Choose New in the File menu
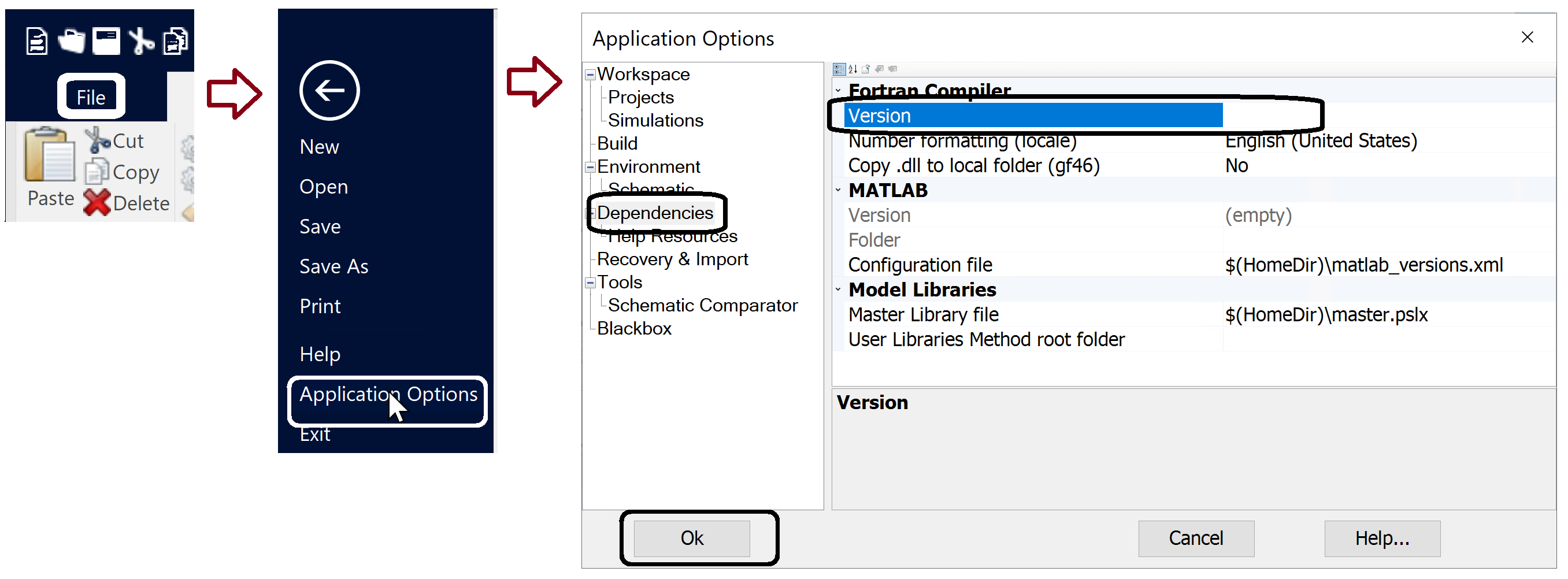 tap(319, 147)
